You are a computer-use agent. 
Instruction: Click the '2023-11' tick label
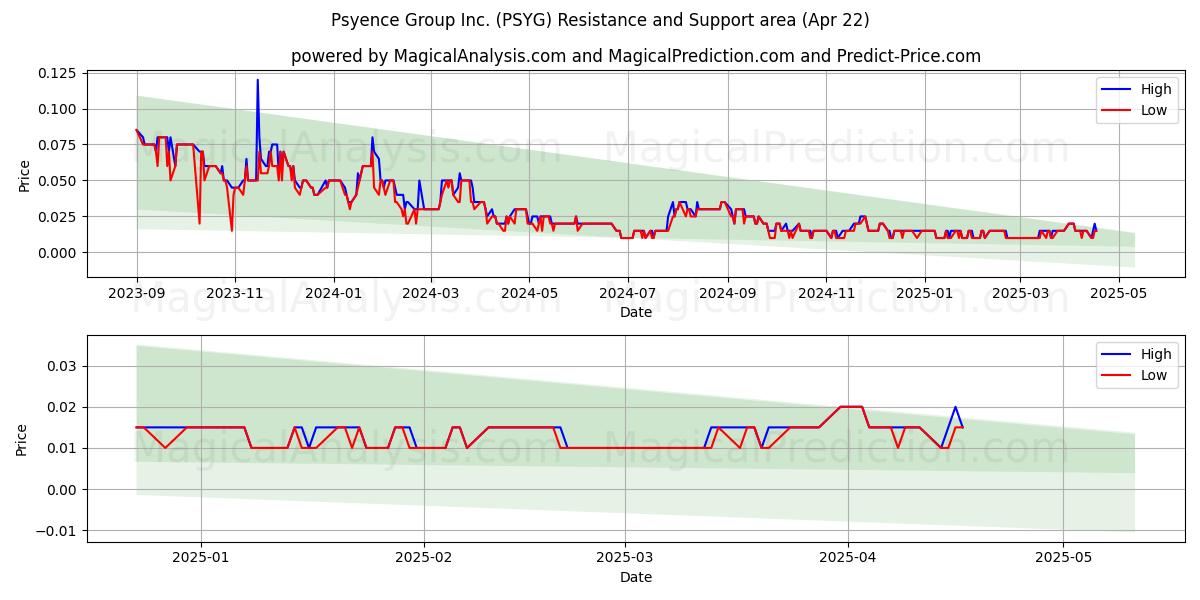235,293
